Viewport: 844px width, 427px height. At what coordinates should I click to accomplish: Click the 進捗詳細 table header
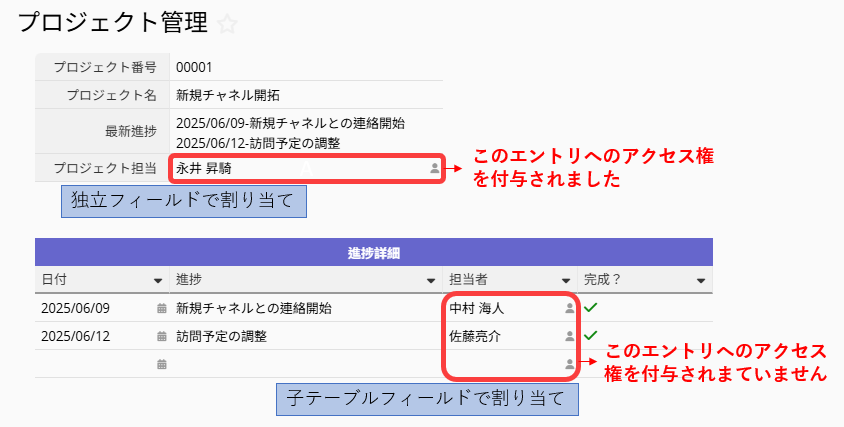[373, 252]
